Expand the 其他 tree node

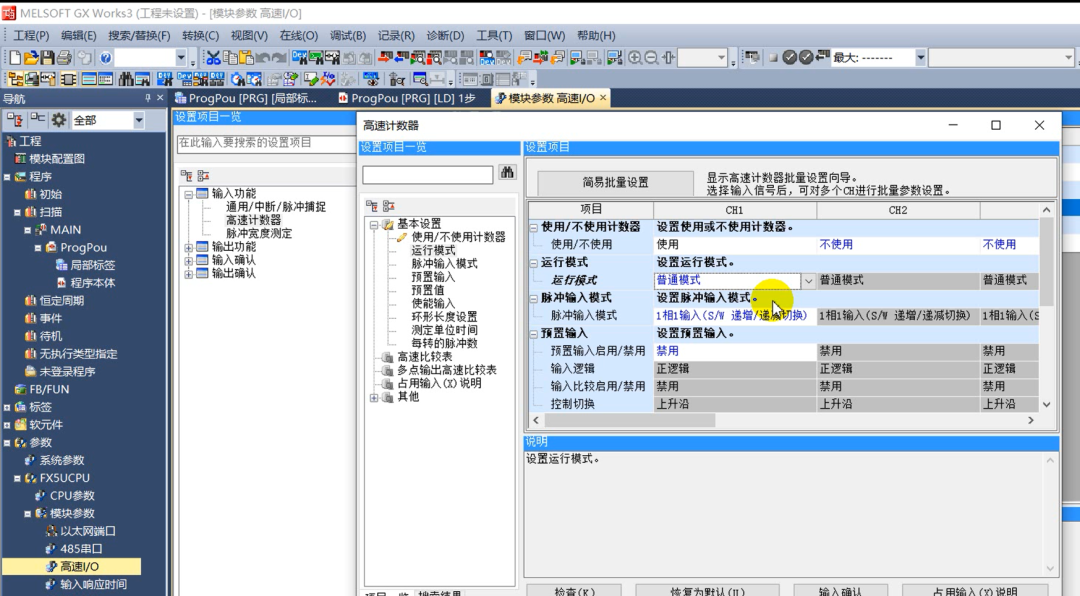[x=374, y=398]
